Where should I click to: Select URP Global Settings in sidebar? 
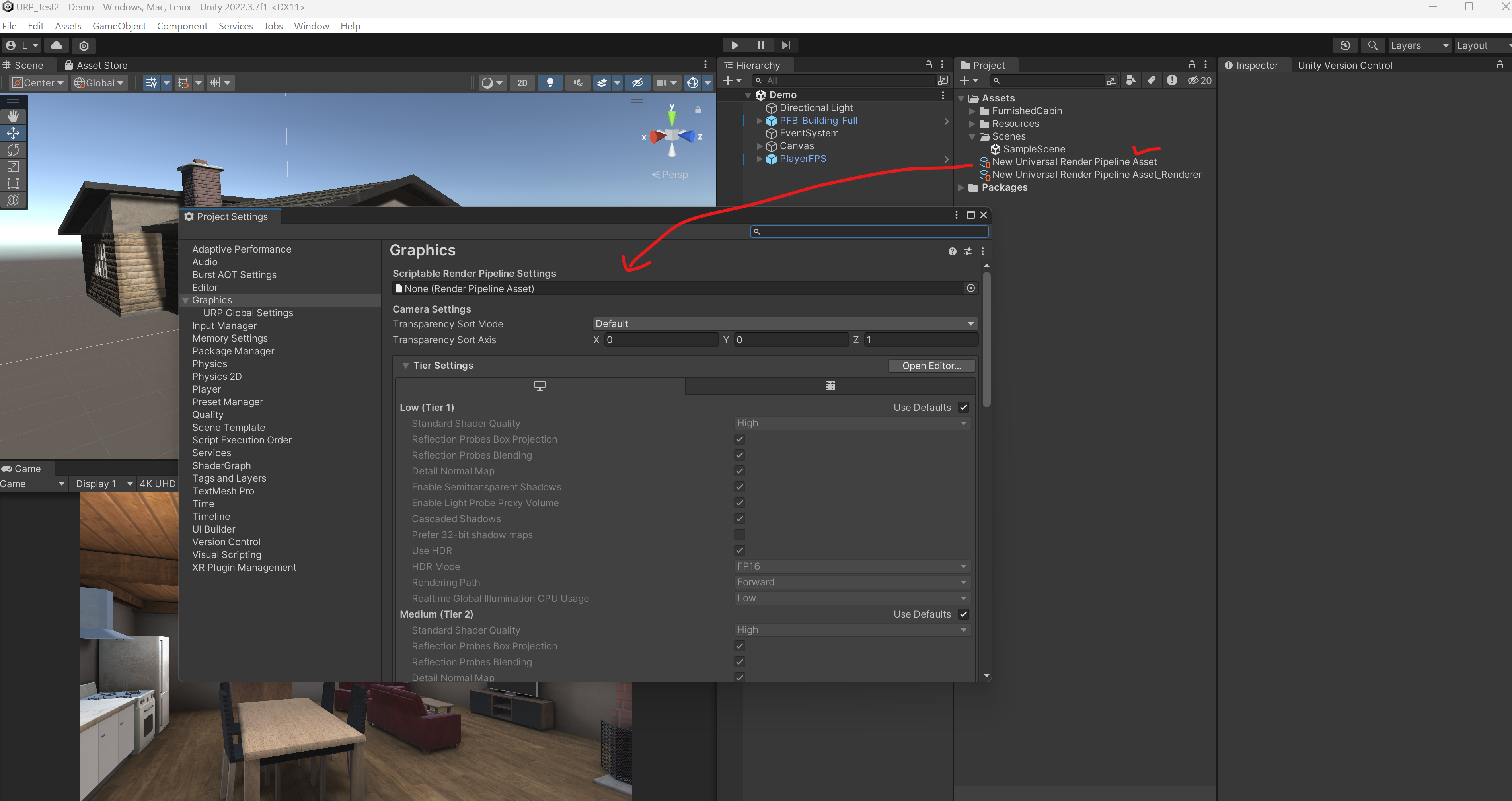coord(248,313)
